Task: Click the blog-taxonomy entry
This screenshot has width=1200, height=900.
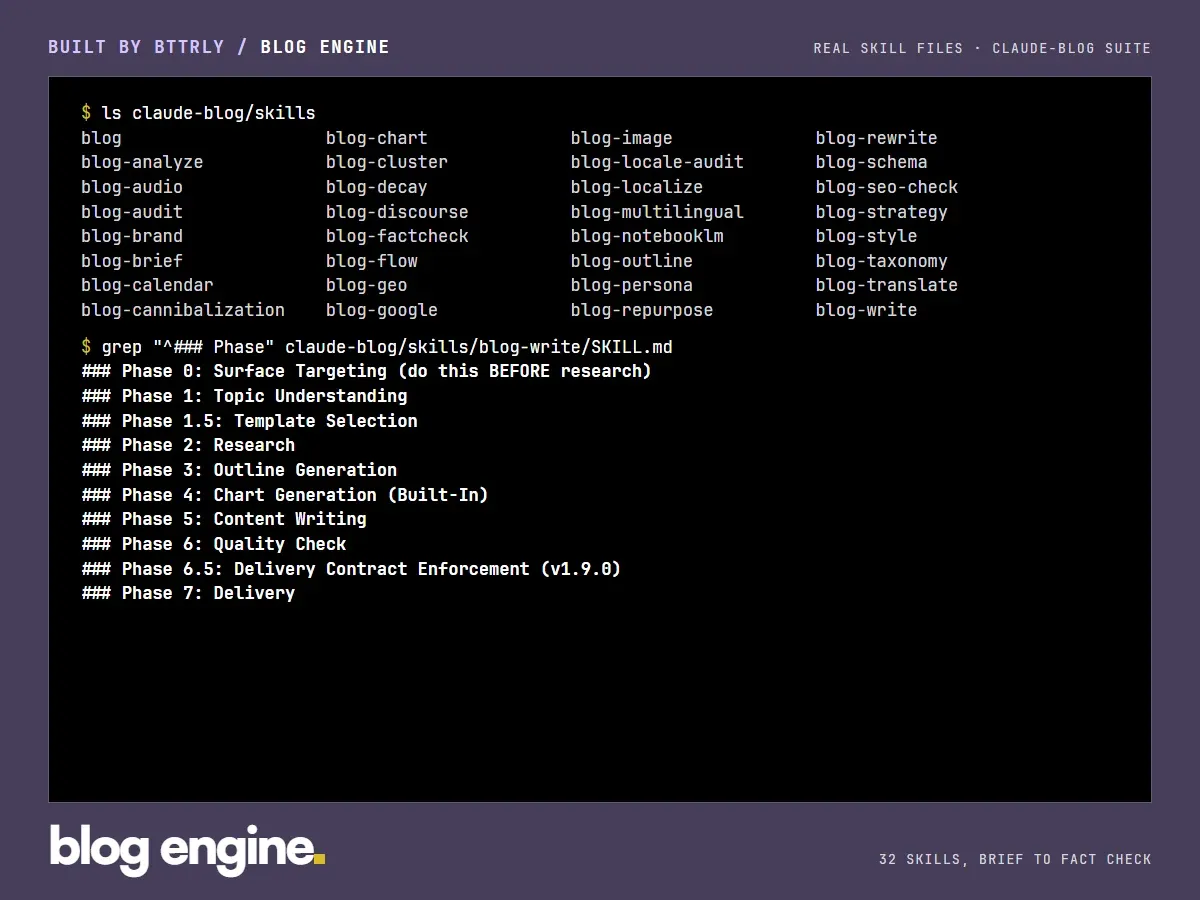Action: click(882, 261)
